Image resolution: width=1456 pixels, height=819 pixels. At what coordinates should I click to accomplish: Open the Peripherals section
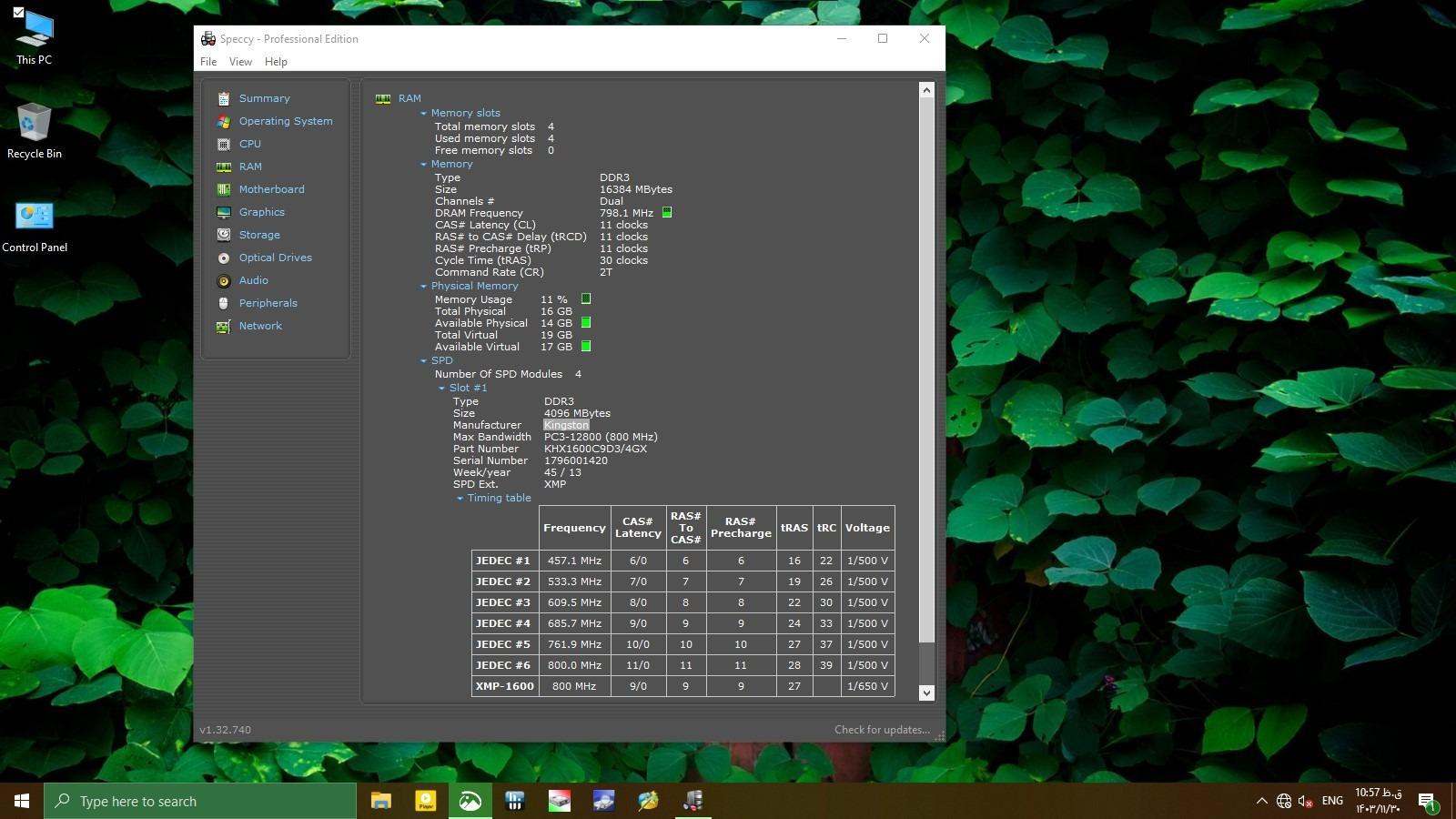(x=268, y=303)
